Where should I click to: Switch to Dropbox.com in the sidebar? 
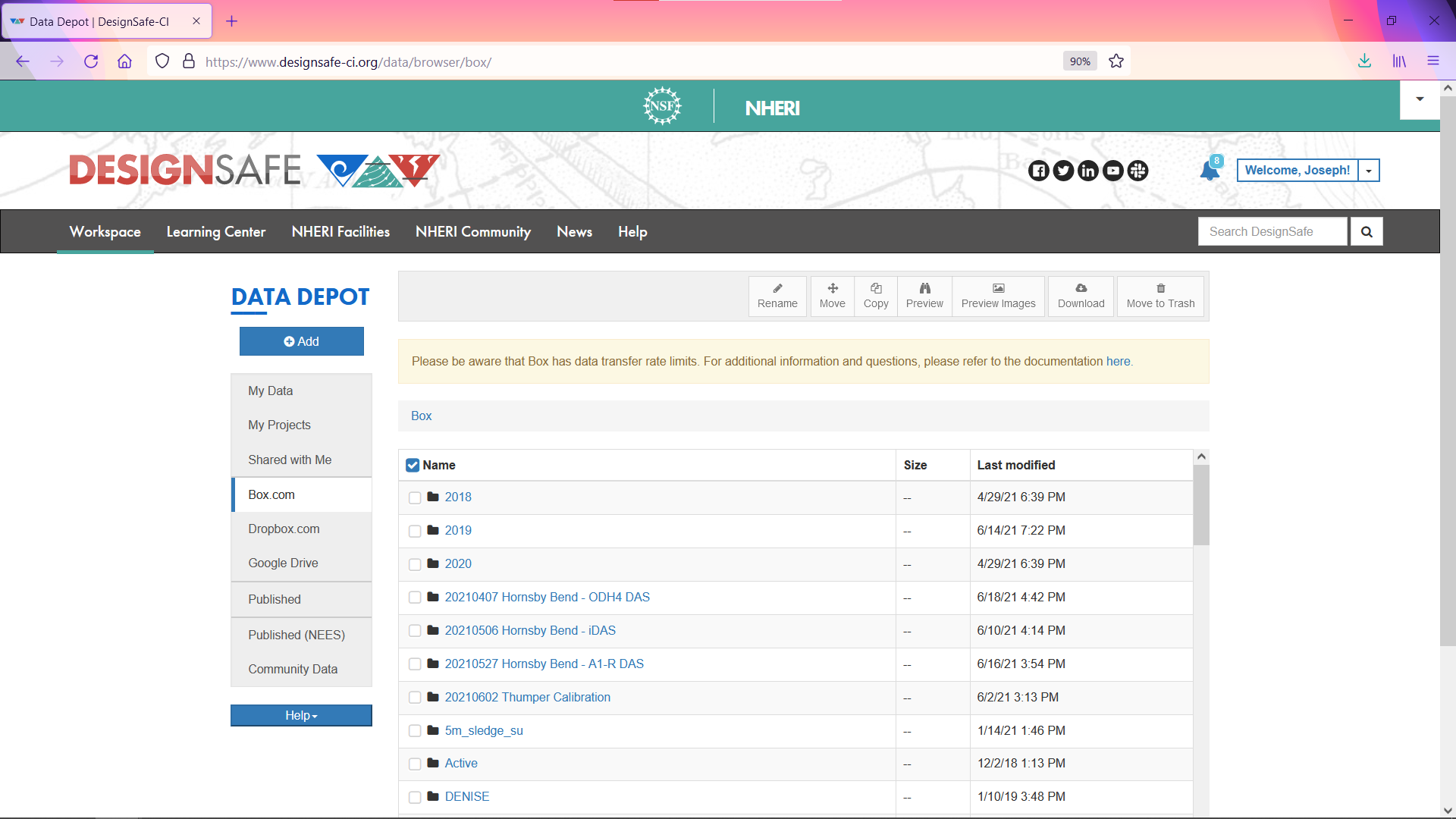(284, 529)
